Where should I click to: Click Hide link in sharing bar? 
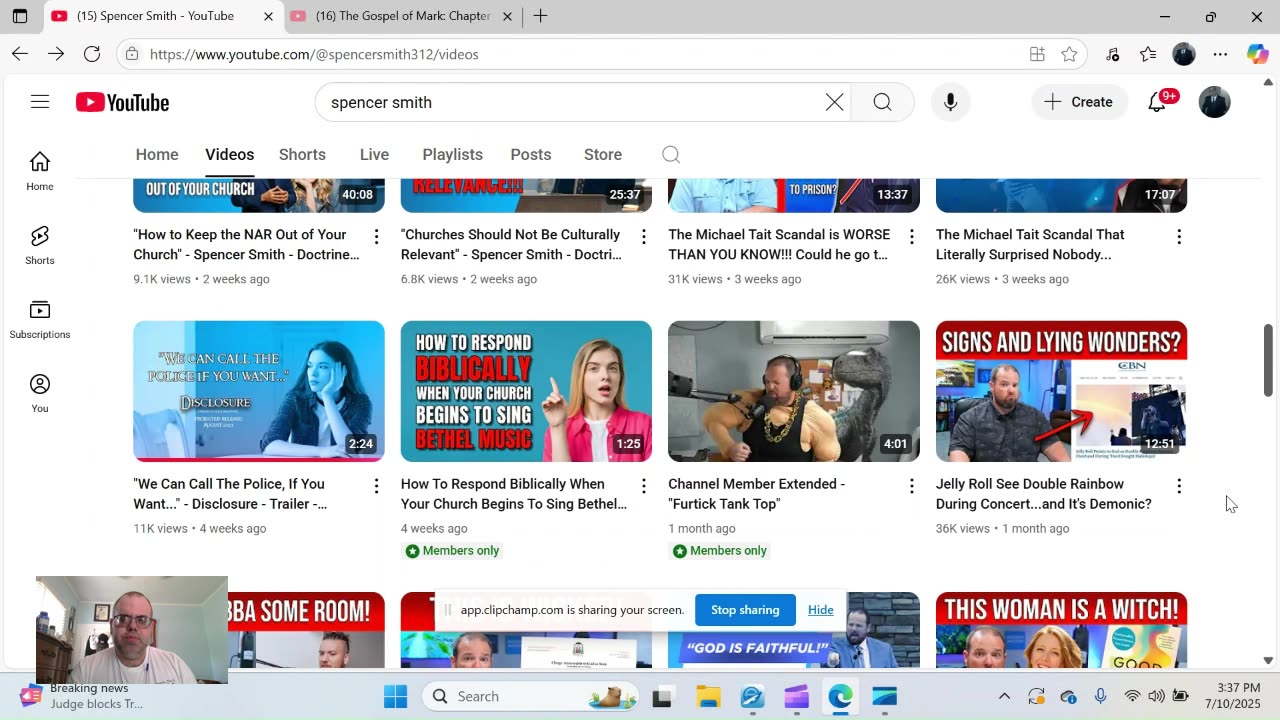[x=820, y=610]
